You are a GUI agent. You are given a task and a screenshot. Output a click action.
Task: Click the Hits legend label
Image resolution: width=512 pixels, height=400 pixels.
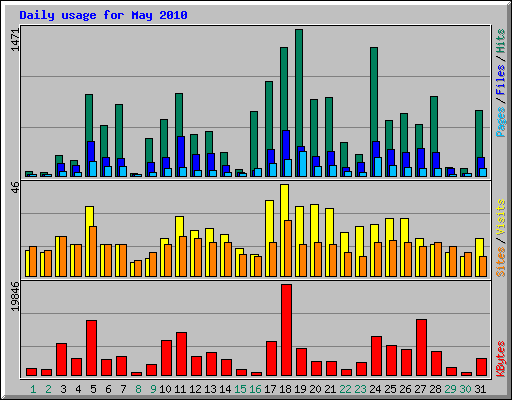coord(501,41)
